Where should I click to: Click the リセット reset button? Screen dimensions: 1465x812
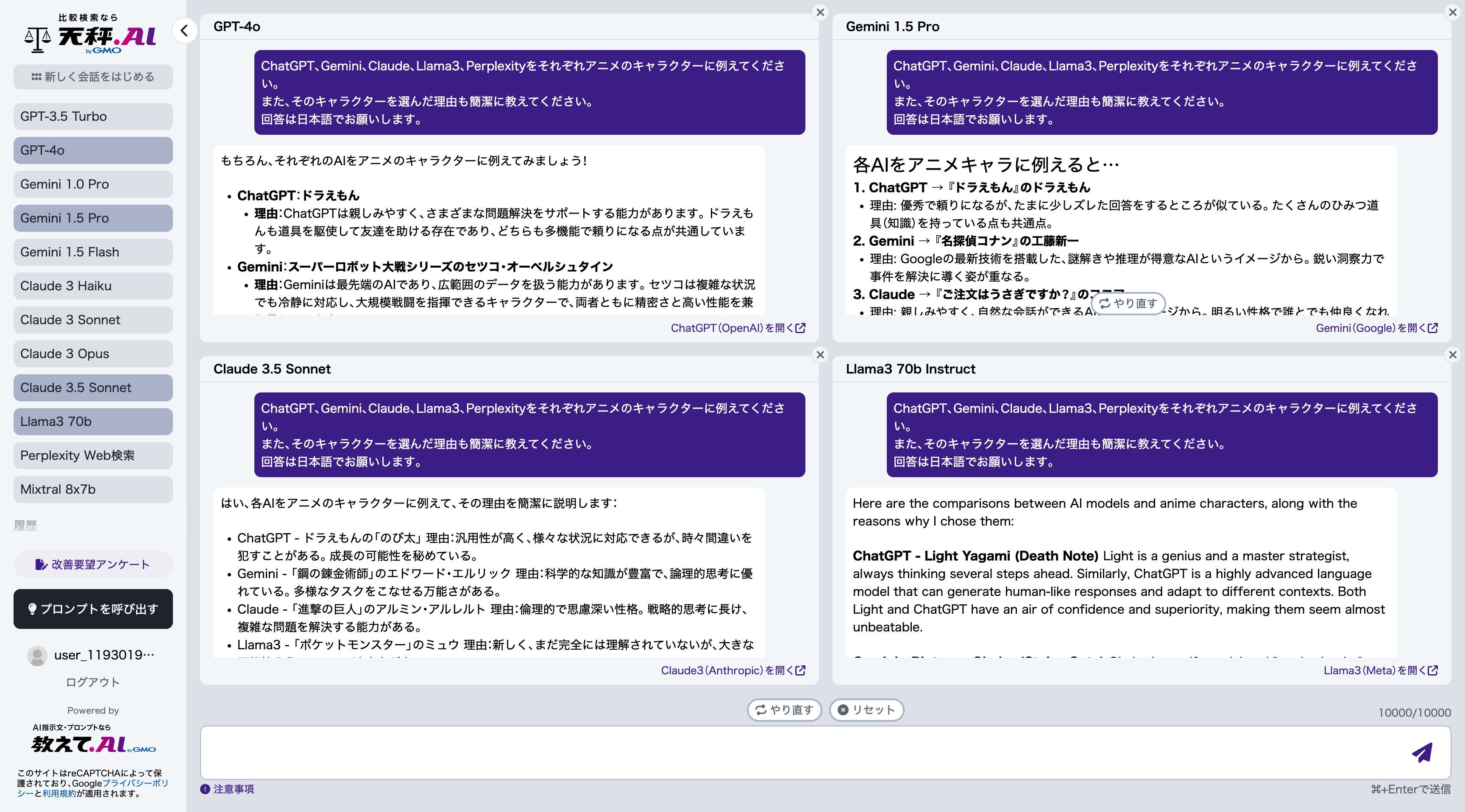[x=867, y=709]
